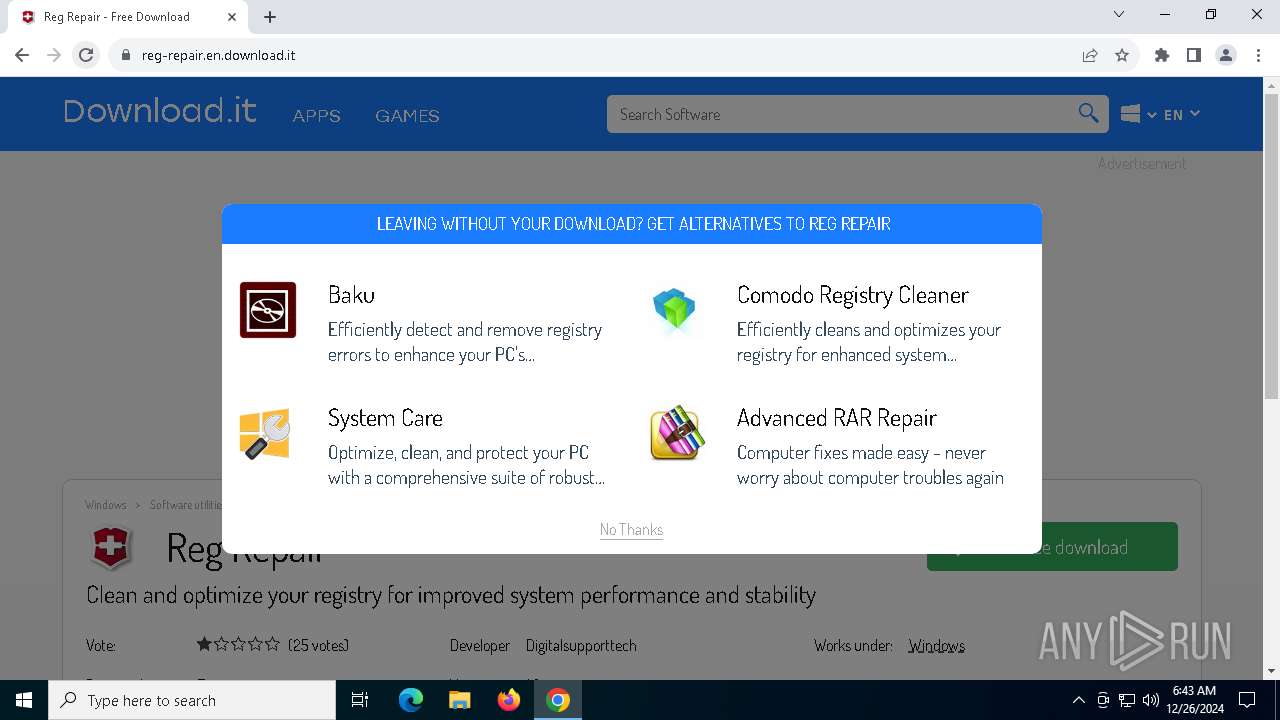The height and width of the screenshot is (720, 1280).
Task: Expand the platform selector chevron
Action: [1152, 115]
